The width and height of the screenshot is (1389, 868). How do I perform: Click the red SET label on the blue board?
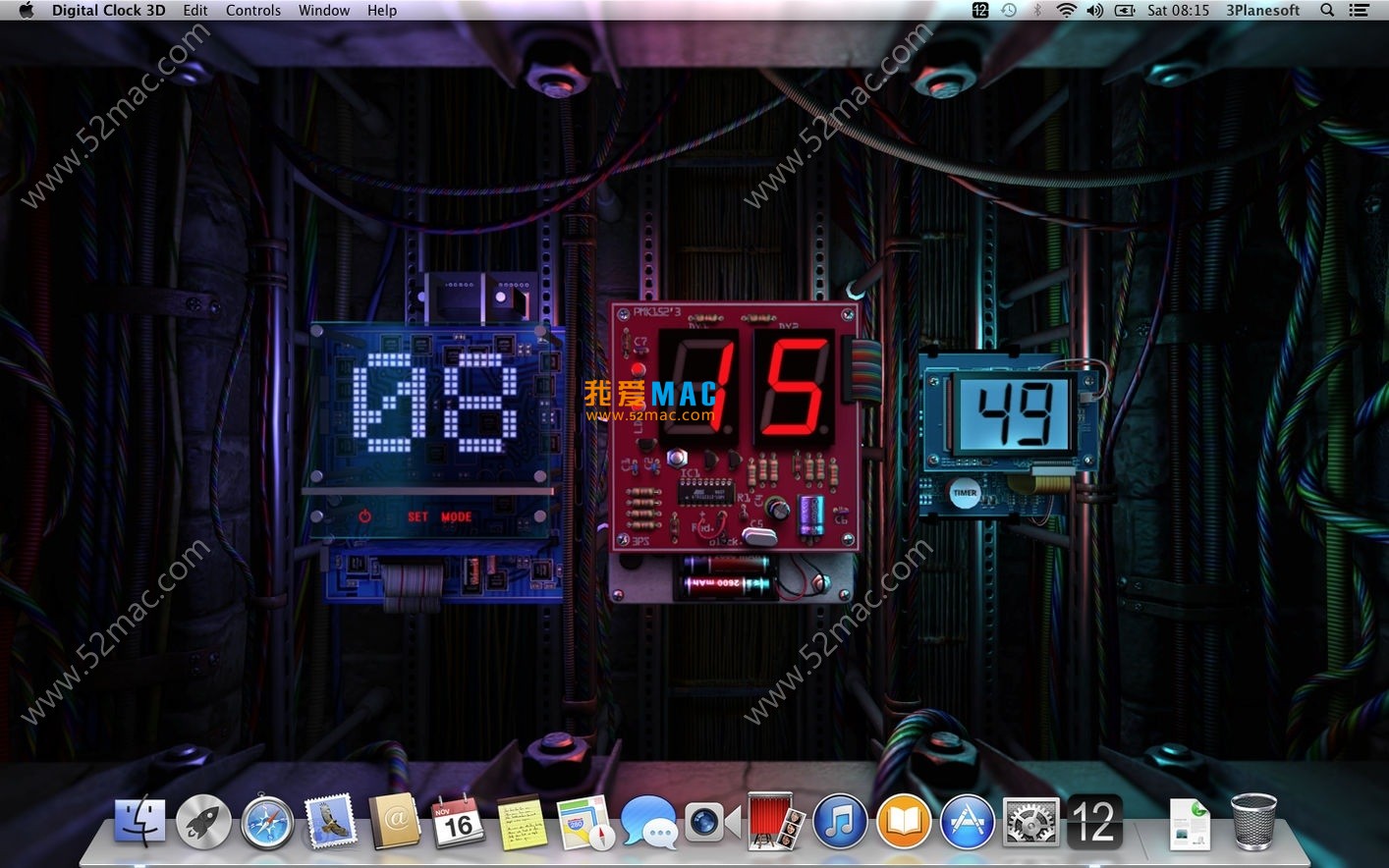coord(418,516)
